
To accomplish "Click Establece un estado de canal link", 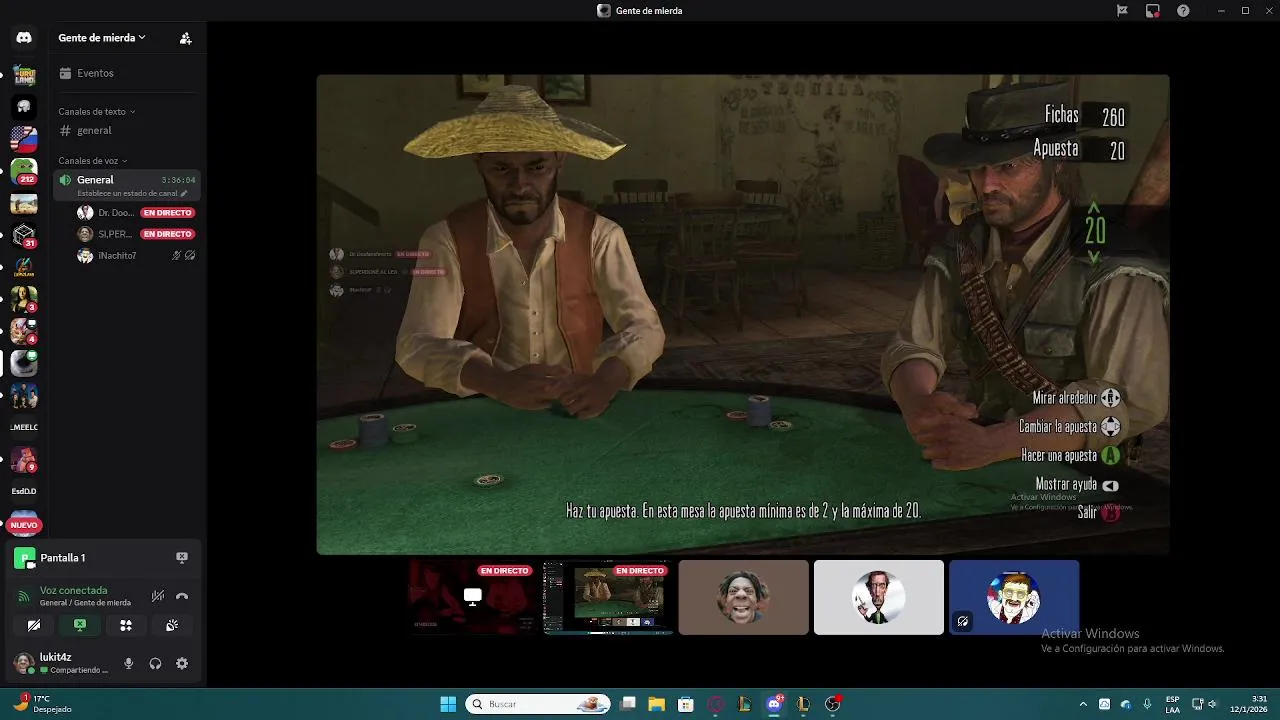I will pyautogui.click(x=132, y=193).
